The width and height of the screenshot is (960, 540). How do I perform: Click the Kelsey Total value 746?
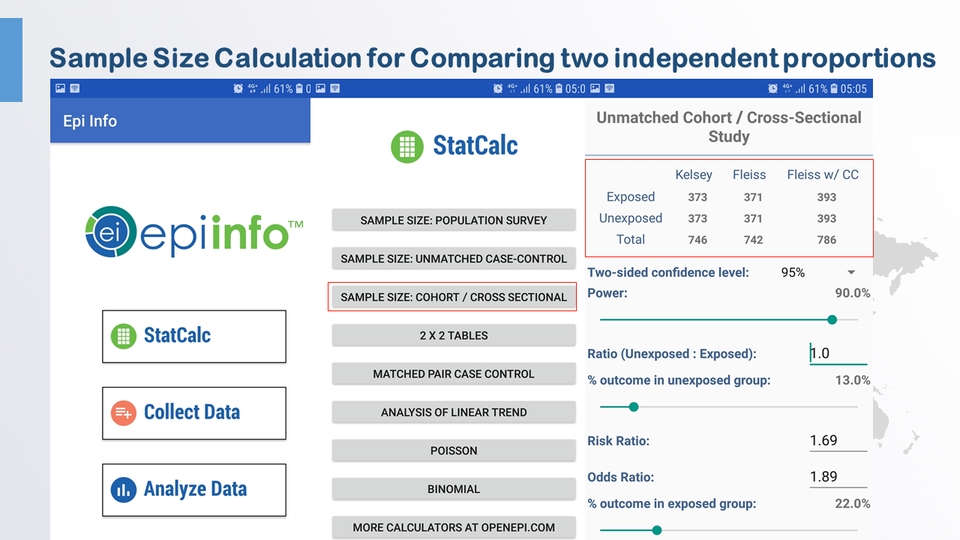pos(697,240)
